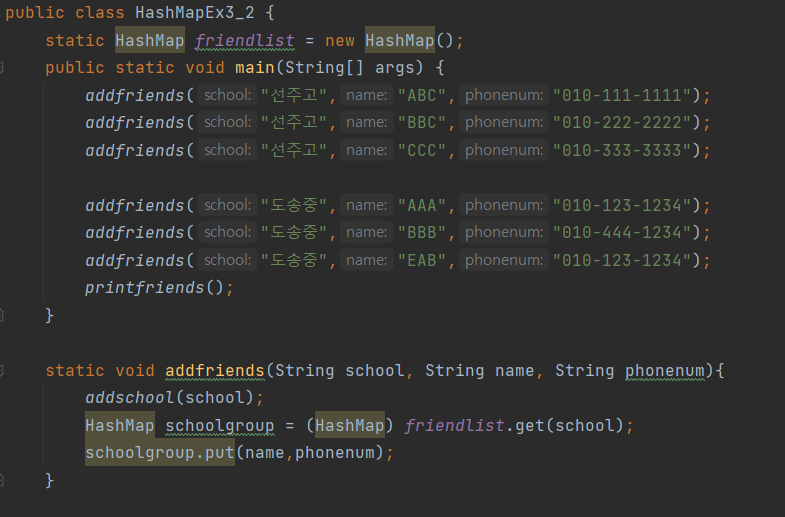Click the highlighted (HashMap) cast
The width and height of the screenshot is (785, 517).
349,425
